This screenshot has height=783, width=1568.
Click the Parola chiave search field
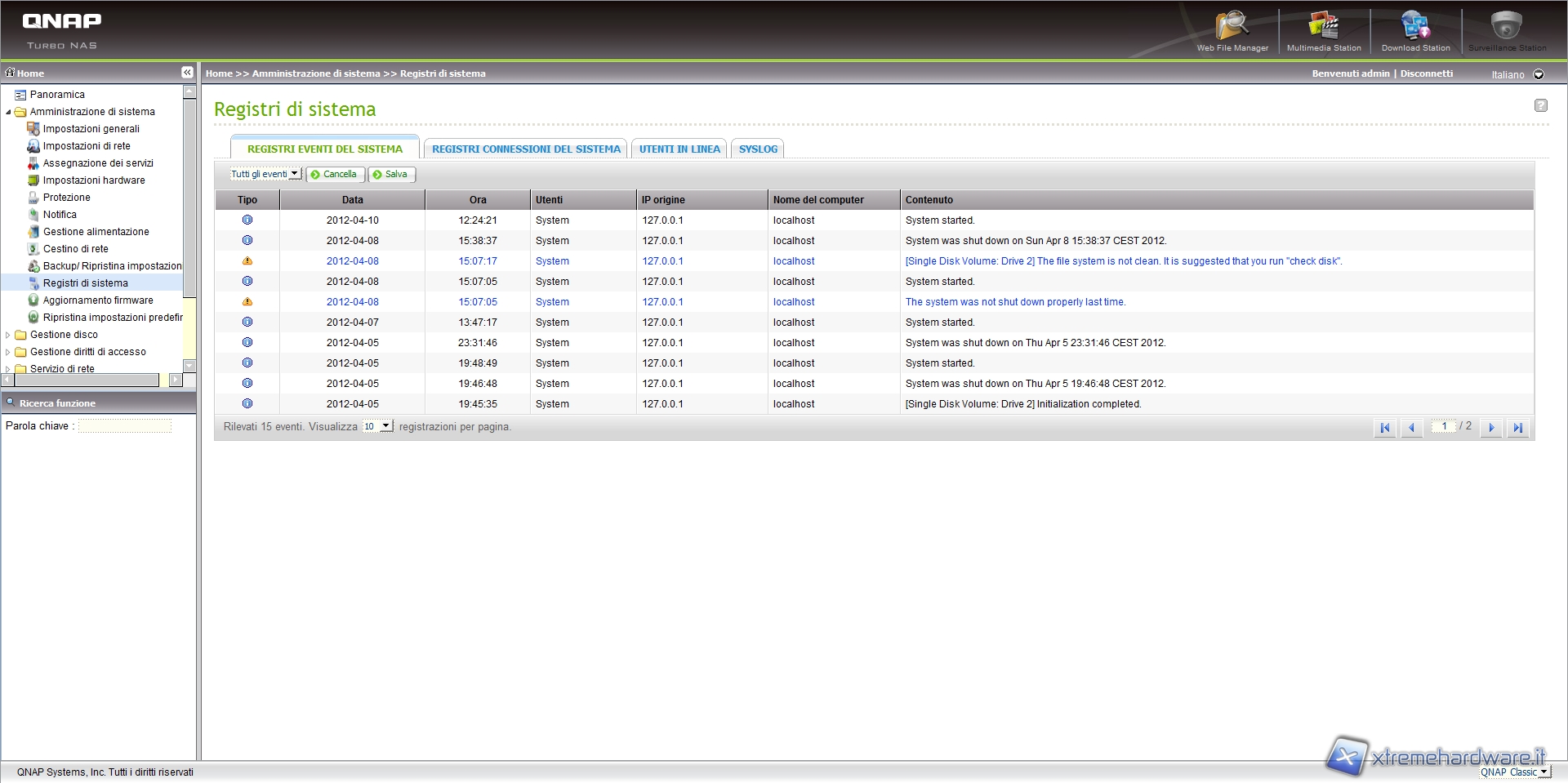[125, 425]
